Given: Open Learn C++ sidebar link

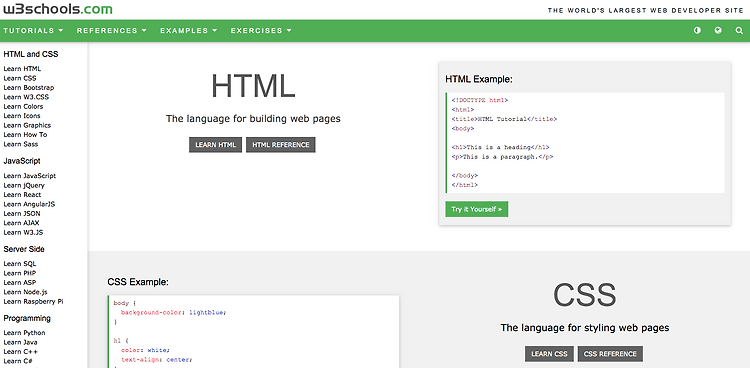Looking at the screenshot, I should tap(20, 352).
